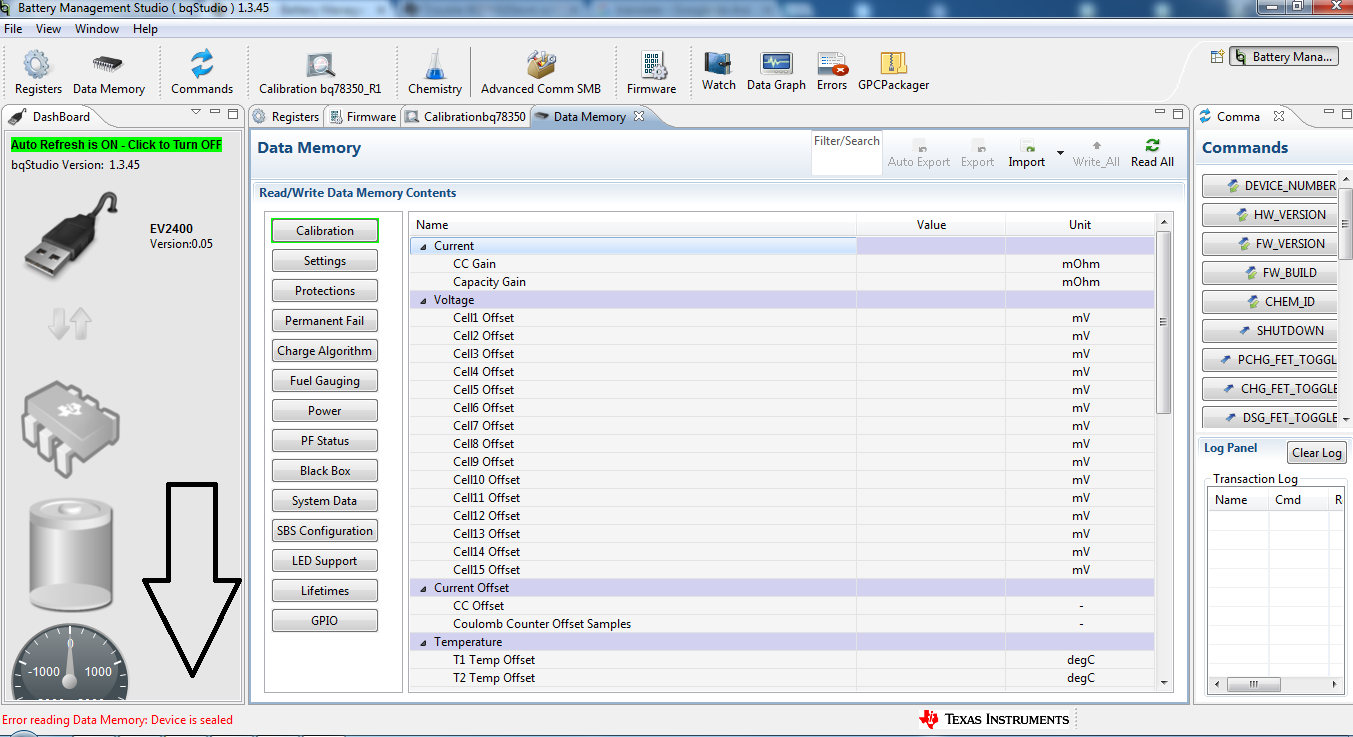The image size is (1353, 737).
Task: Click the Transaction Log horizontal scrollbar
Action: [x=1254, y=685]
